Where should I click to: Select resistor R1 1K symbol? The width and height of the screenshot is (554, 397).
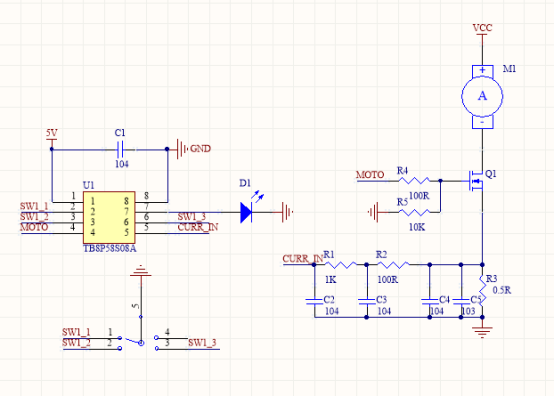click(x=340, y=265)
